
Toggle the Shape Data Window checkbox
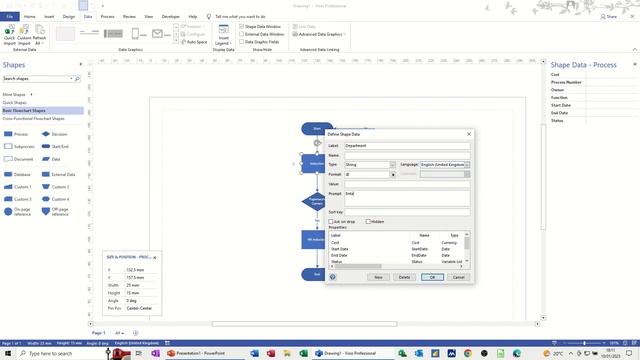coord(242,27)
